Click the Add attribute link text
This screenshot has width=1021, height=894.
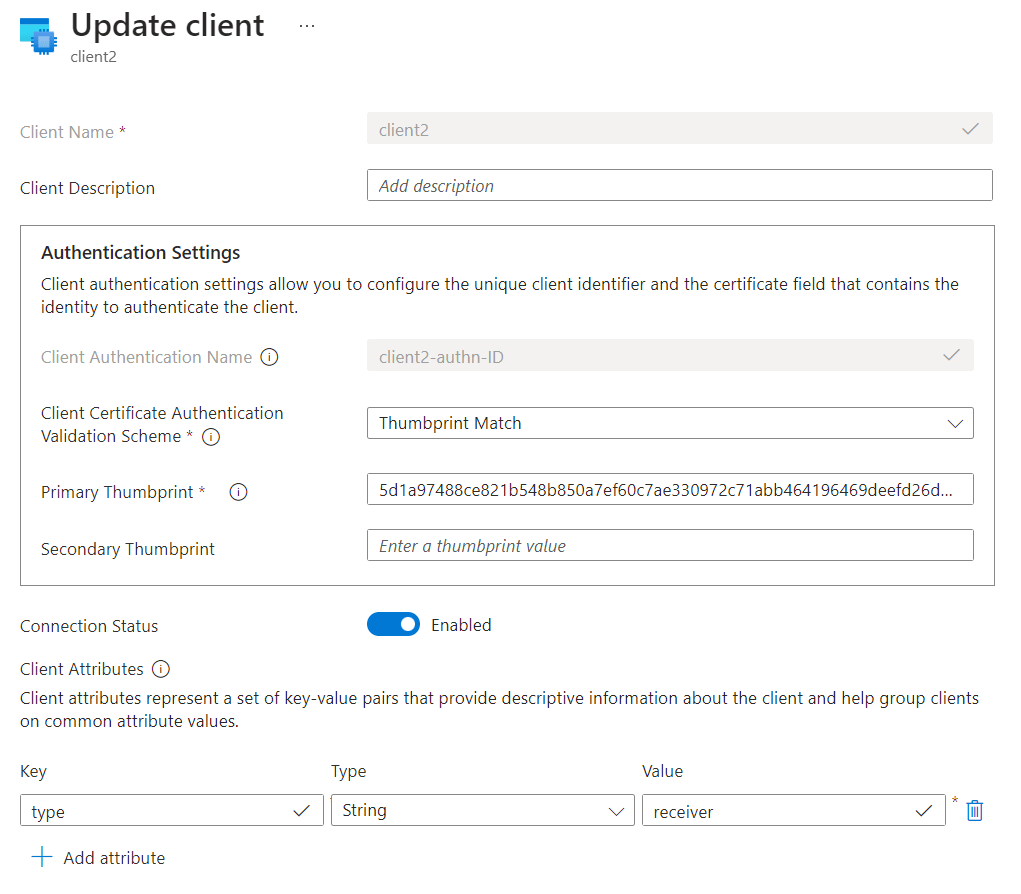tap(114, 858)
